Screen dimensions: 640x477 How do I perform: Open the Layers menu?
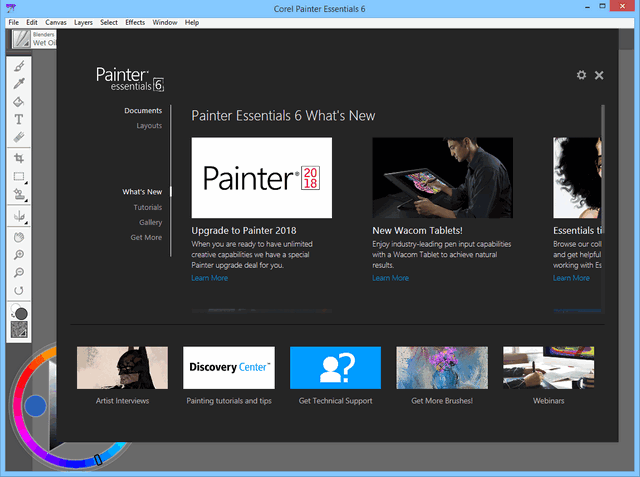pyautogui.click(x=83, y=22)
